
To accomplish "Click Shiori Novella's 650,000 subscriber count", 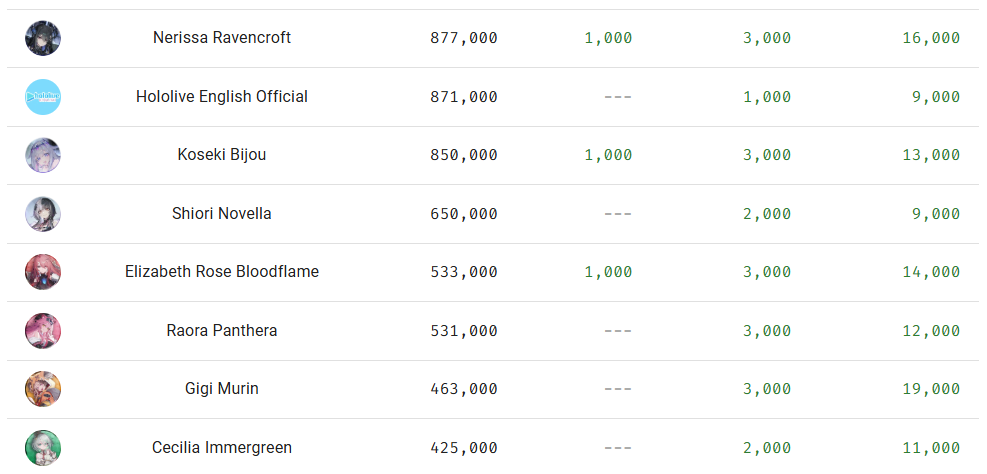I will click(x=463, y=214).
